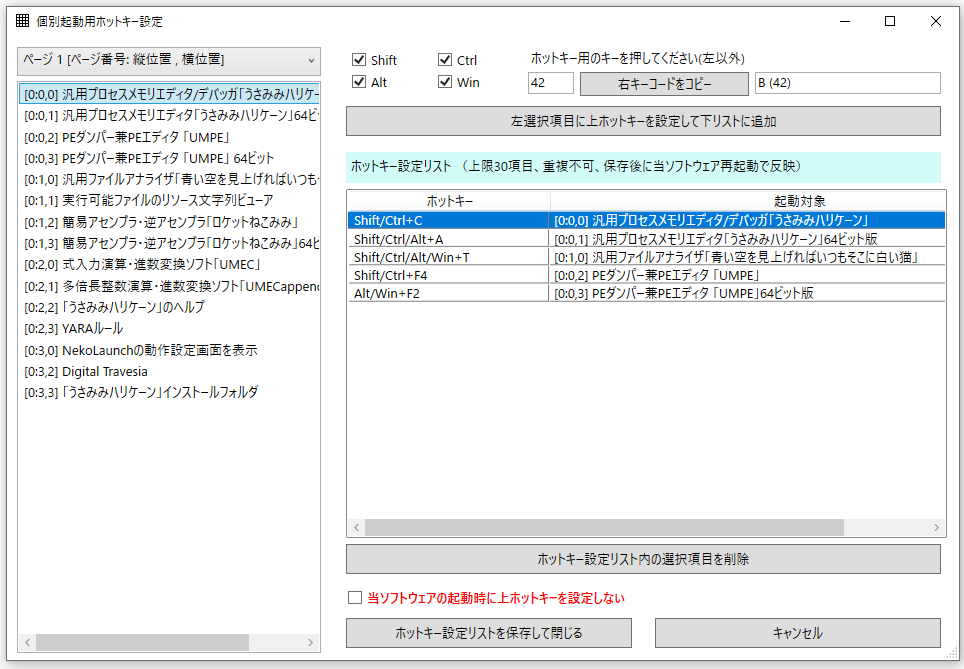Click the key code field containing 42
This screenshot has width=964, height=669.
coord(550,83)
